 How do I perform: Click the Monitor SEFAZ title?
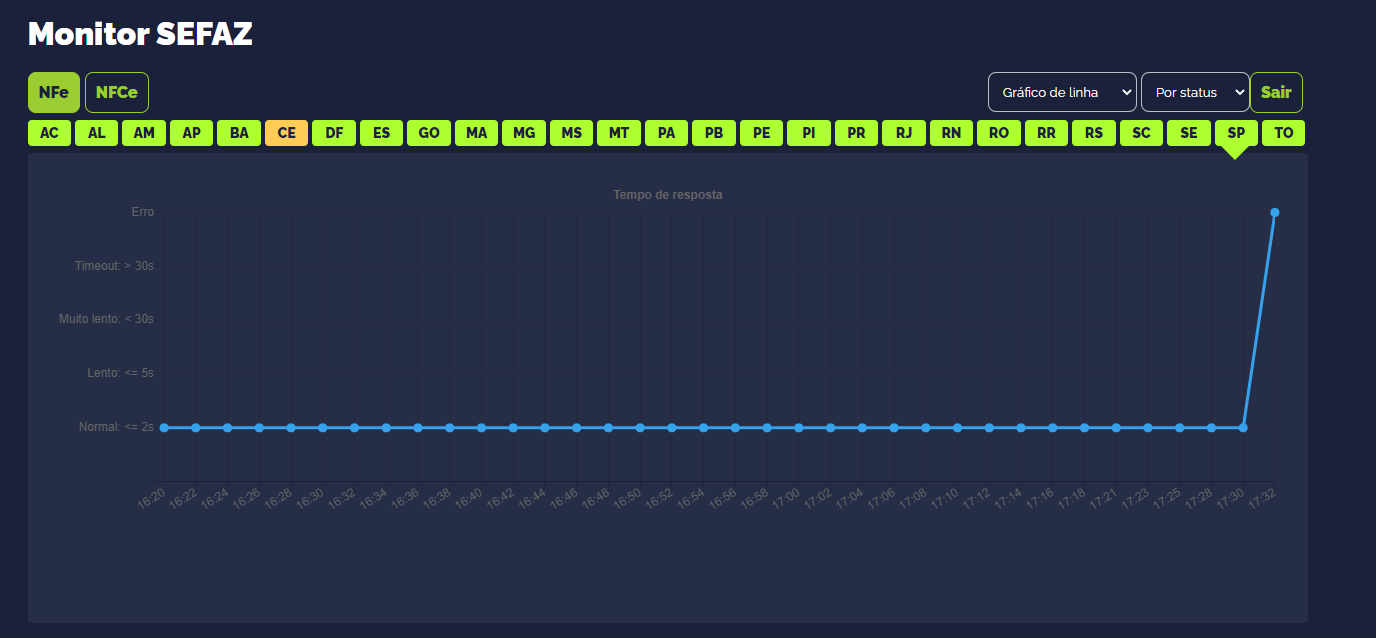point(140,34)
